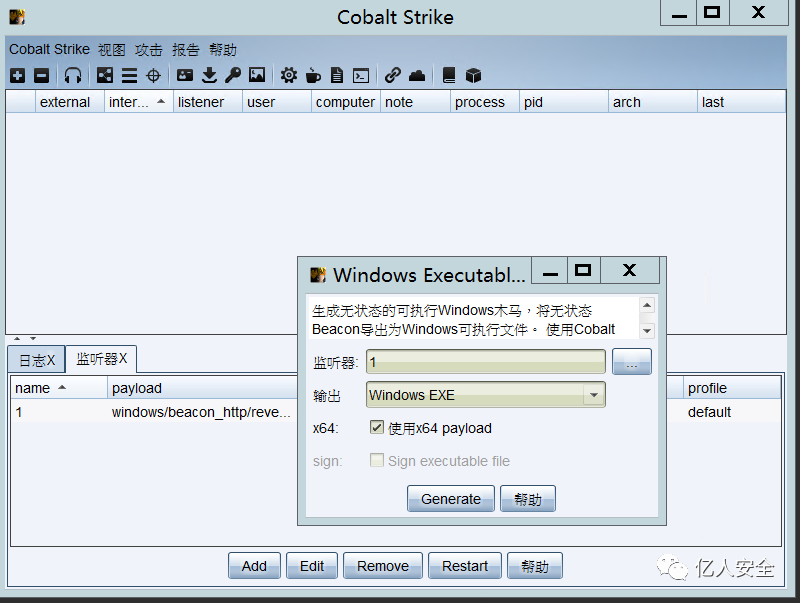Open downloaded files via download icon

pos(209,76)
